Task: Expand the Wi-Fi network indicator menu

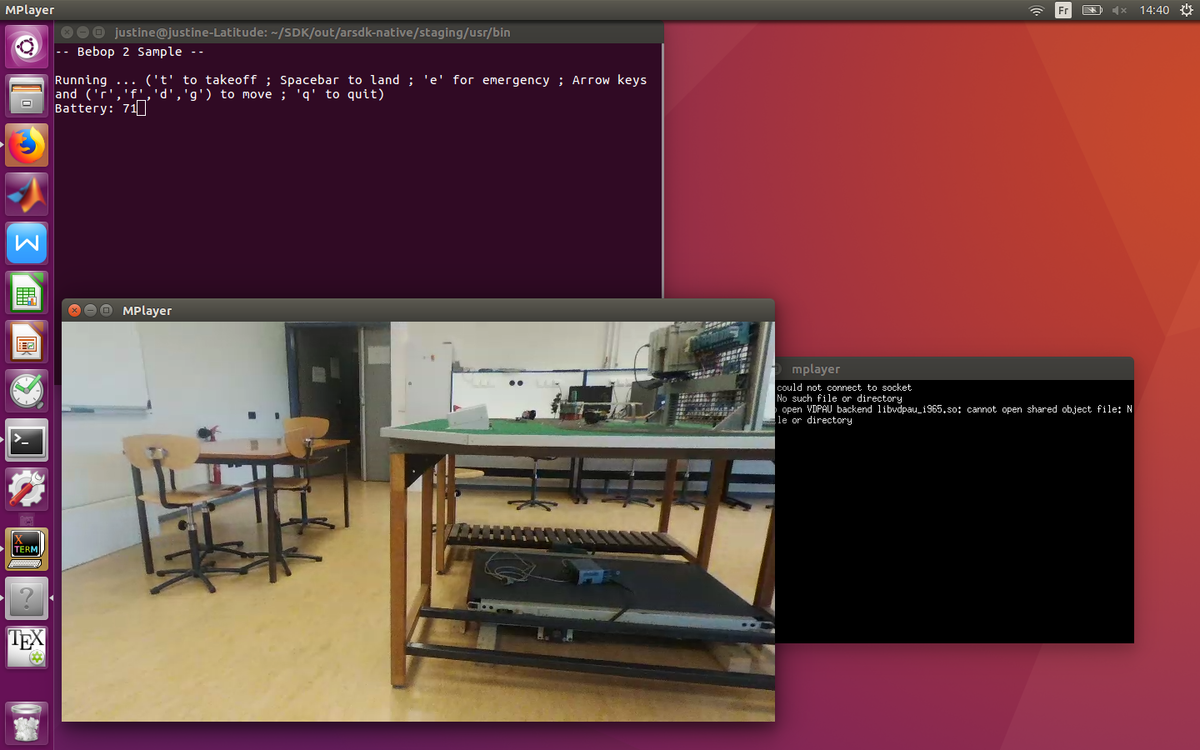Action: [x=1036, y=10]
